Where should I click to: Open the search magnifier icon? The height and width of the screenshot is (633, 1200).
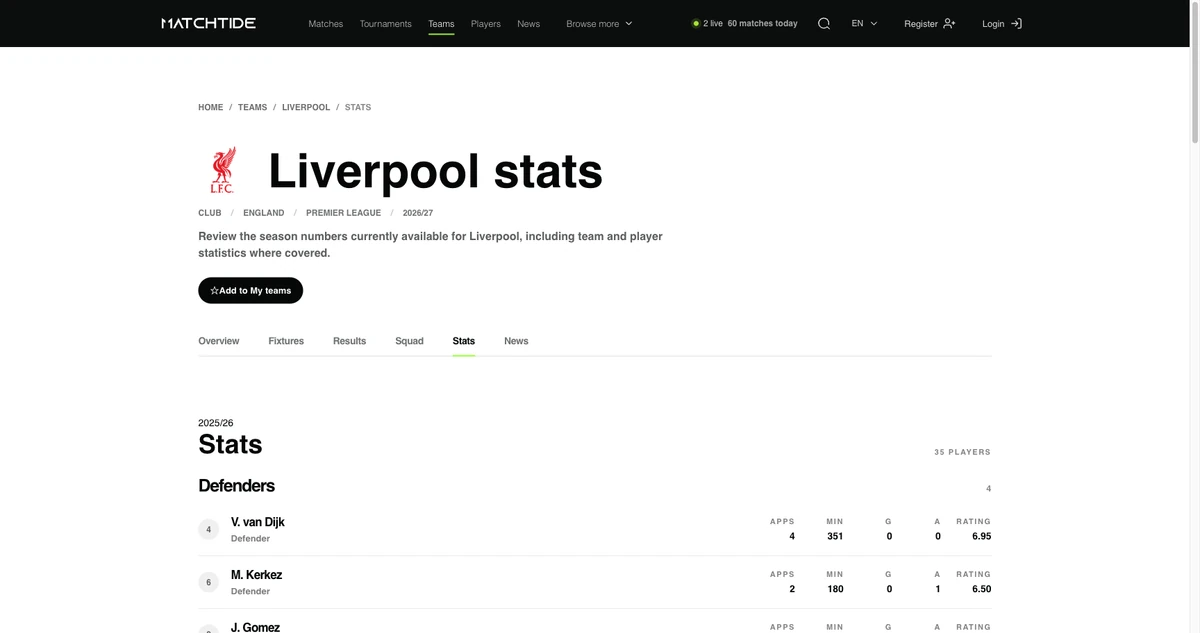[x=824, y=23]
